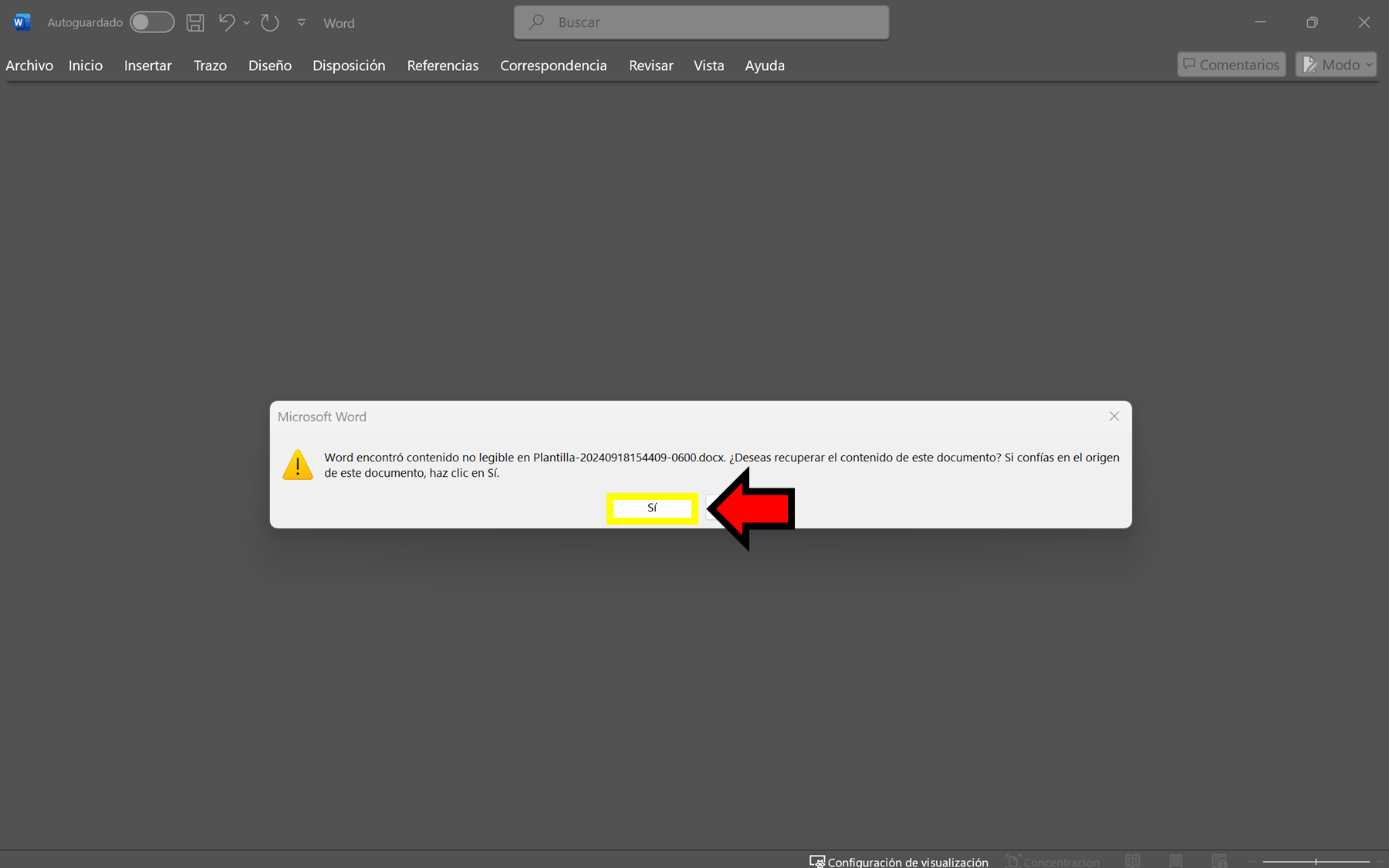Minimize the Word window
Screen dimensions: 1389x868
pos(1260,22)
